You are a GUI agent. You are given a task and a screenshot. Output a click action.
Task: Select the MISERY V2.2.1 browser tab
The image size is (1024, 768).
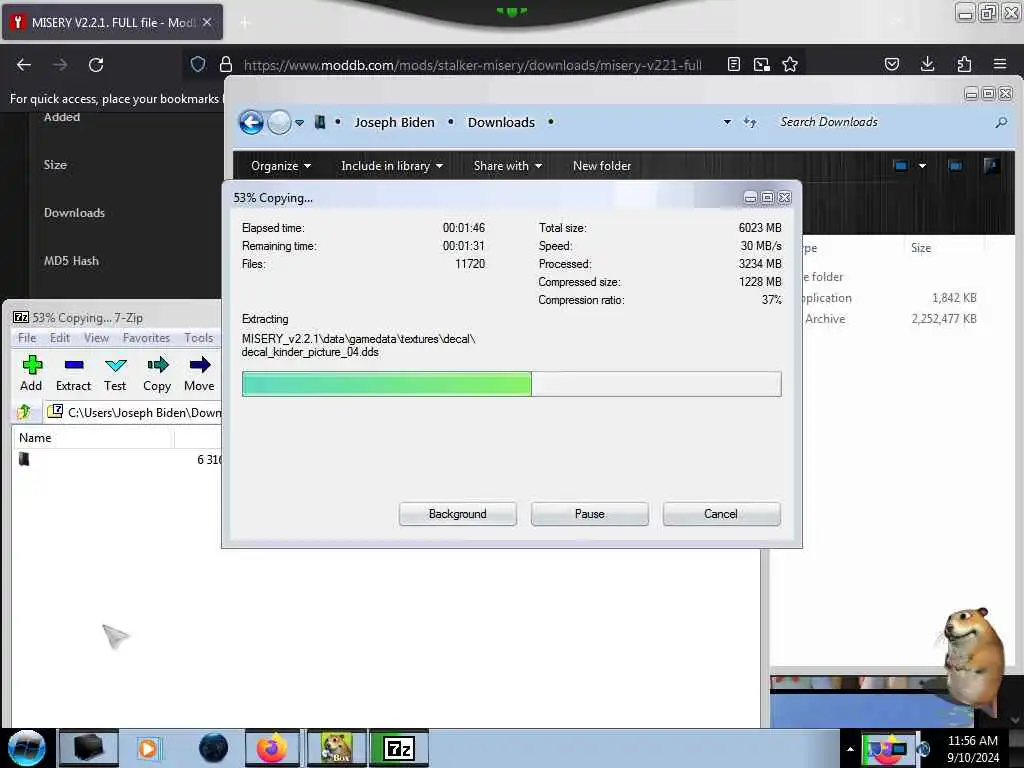(112, 22)
